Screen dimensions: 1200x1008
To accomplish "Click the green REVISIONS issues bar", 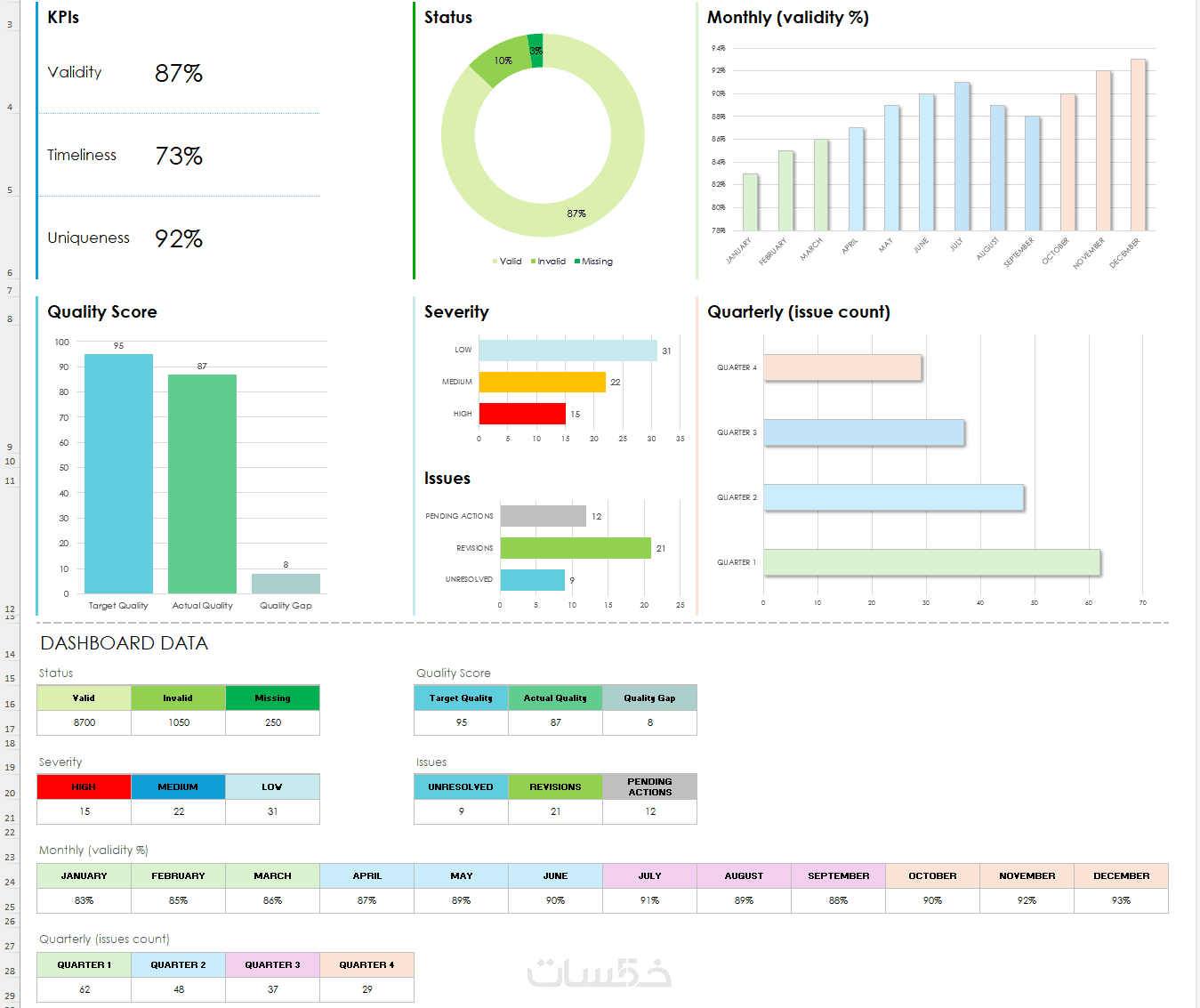I will coord(576,548).
